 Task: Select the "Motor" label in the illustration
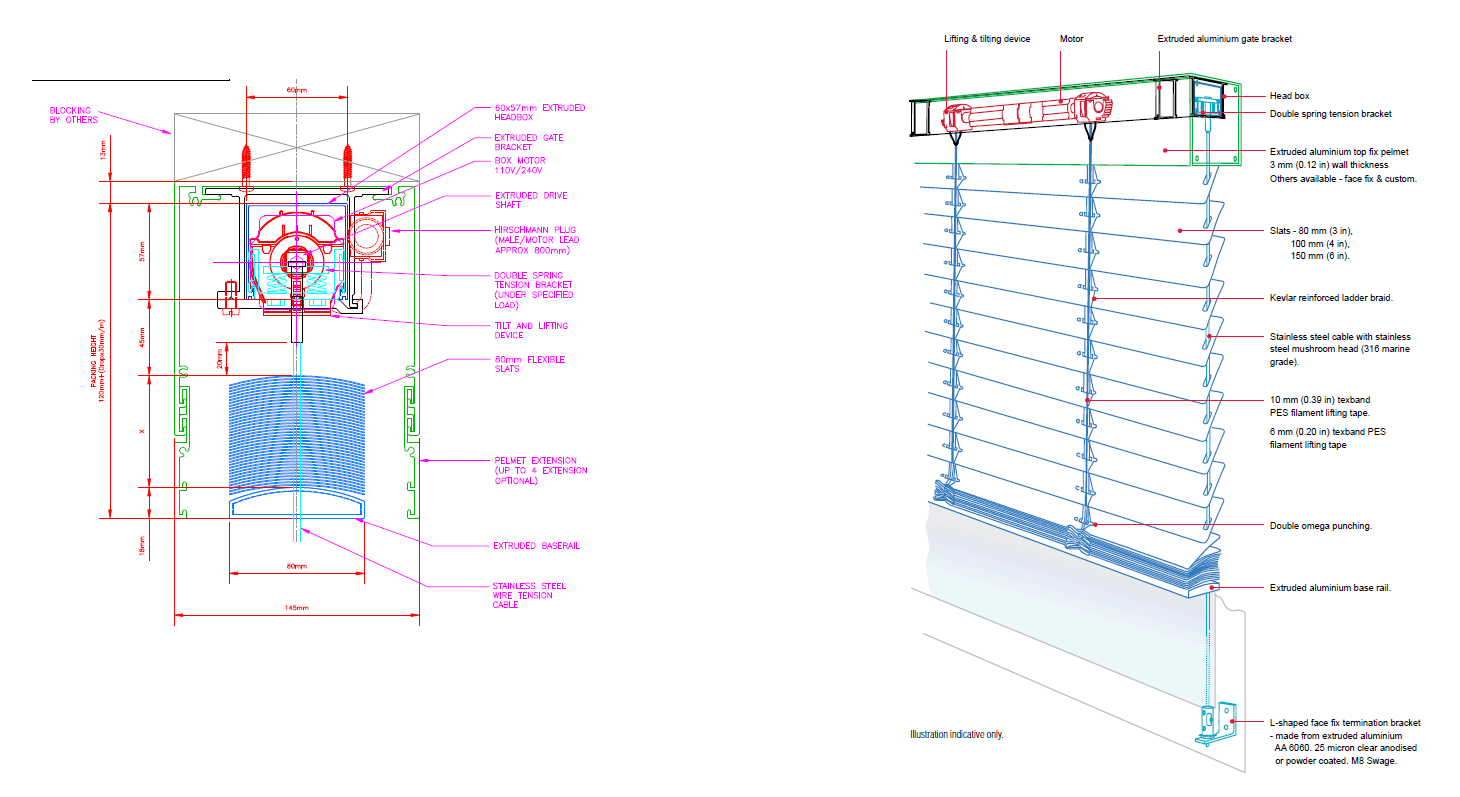pos(1072,39)
